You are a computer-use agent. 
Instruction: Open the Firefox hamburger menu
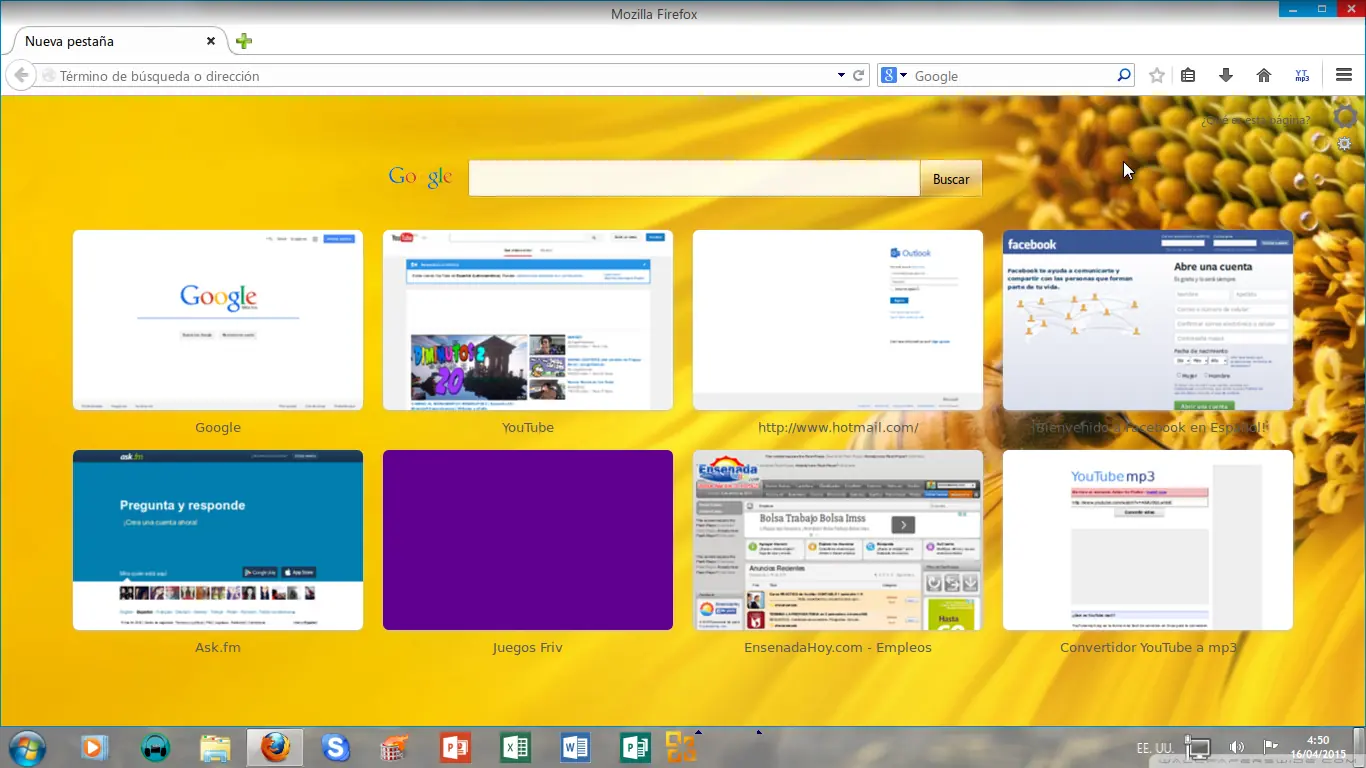1344,76
